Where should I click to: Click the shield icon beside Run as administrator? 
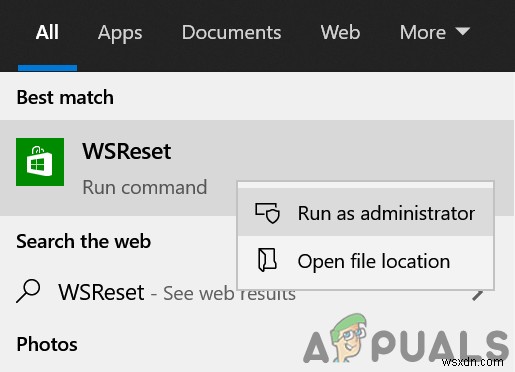click(267, 213)
